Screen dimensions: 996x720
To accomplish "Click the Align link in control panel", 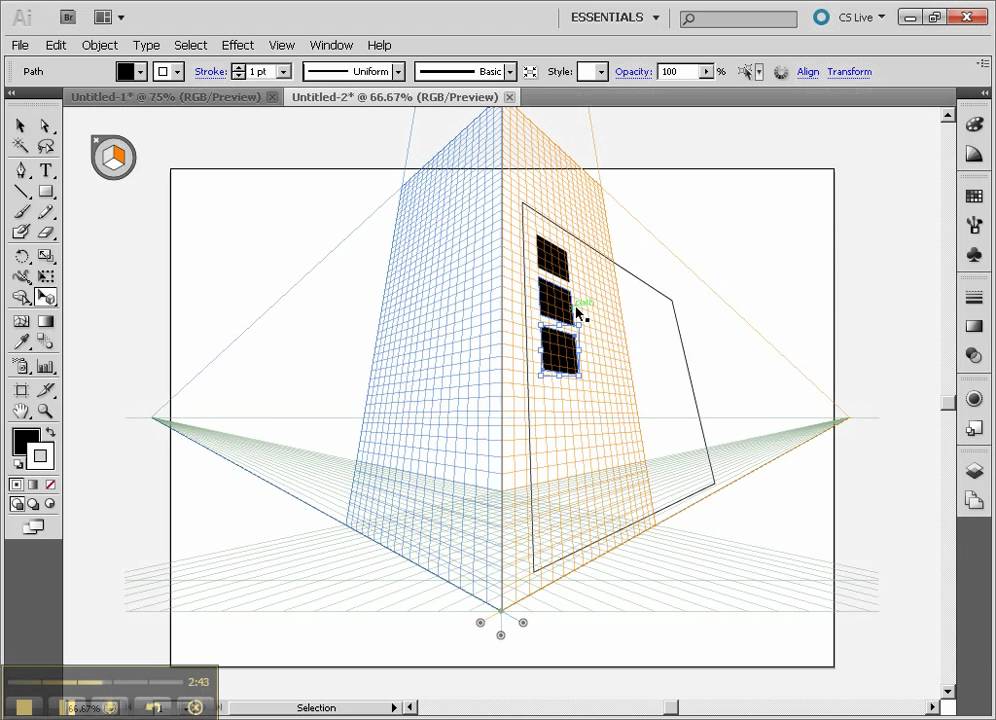I will (808, 71).
